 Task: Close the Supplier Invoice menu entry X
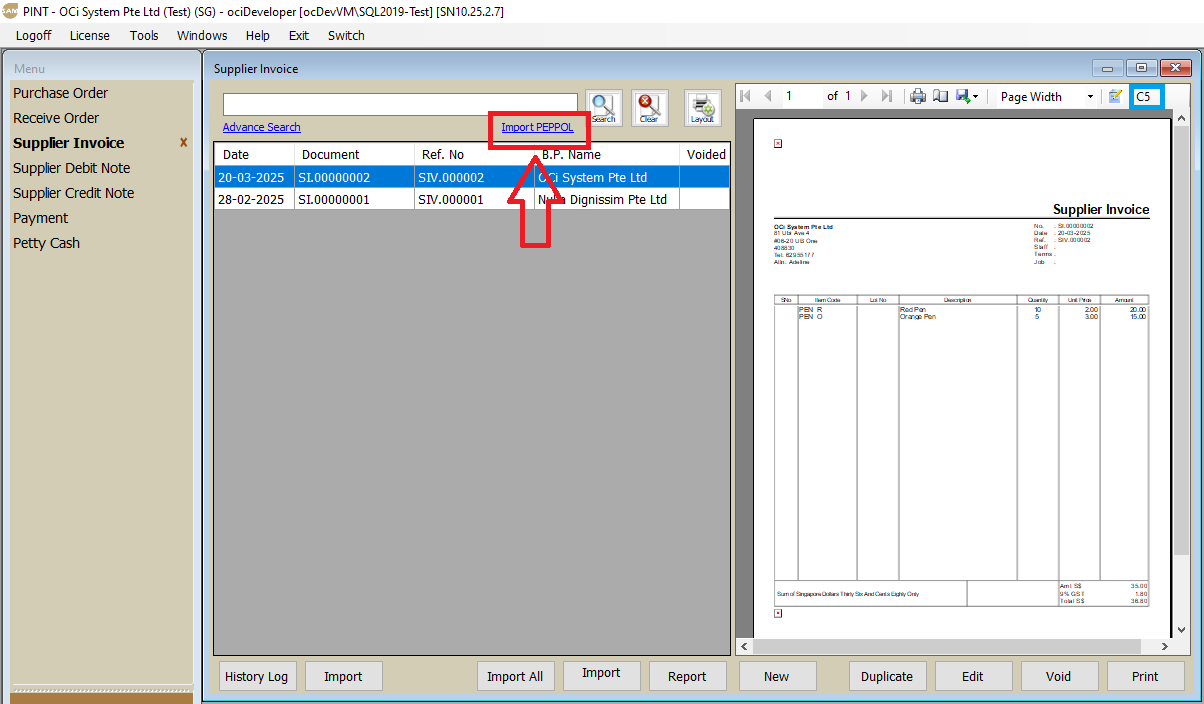point(183,143)
